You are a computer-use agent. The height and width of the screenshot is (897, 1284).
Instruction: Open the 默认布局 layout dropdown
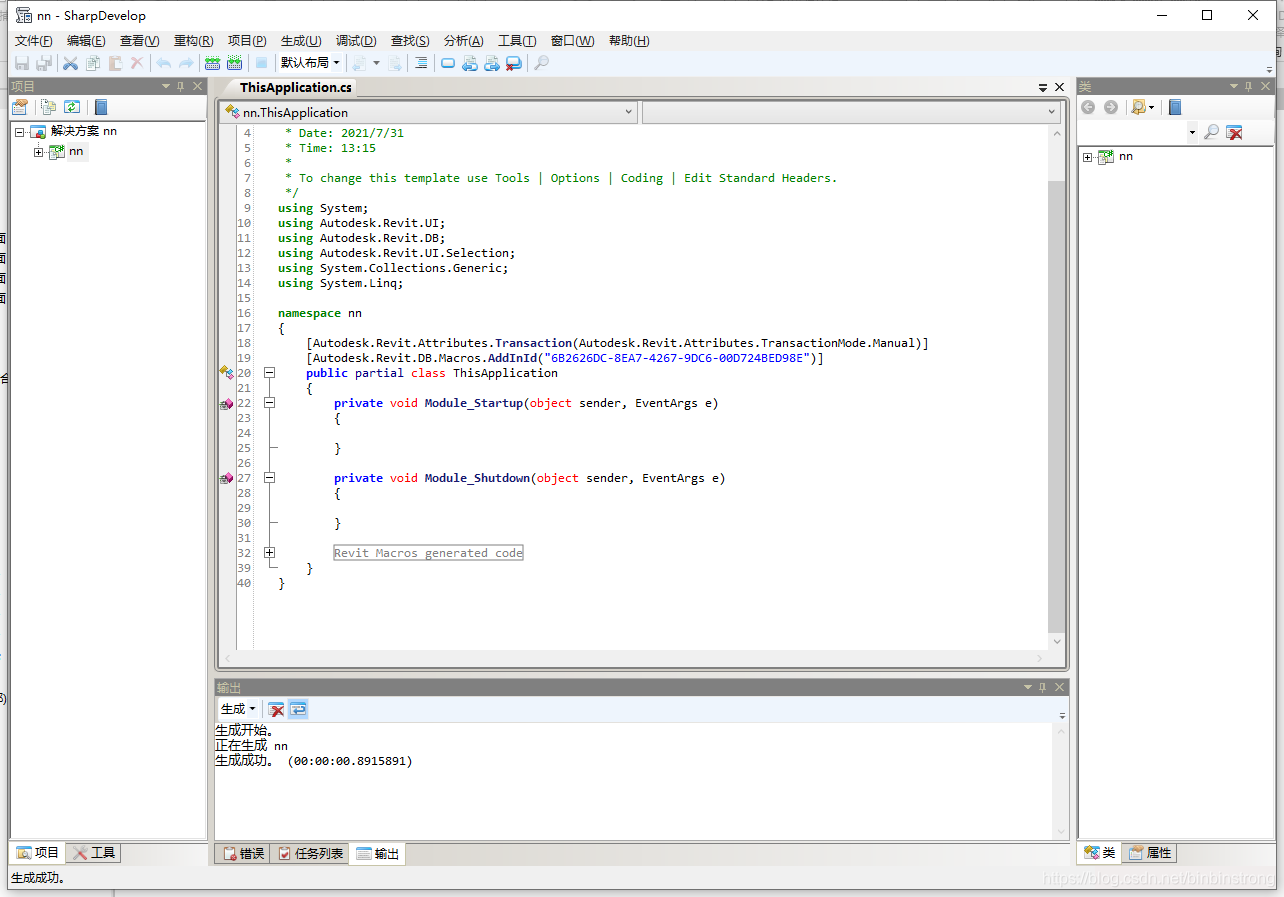tap(310, 63)
